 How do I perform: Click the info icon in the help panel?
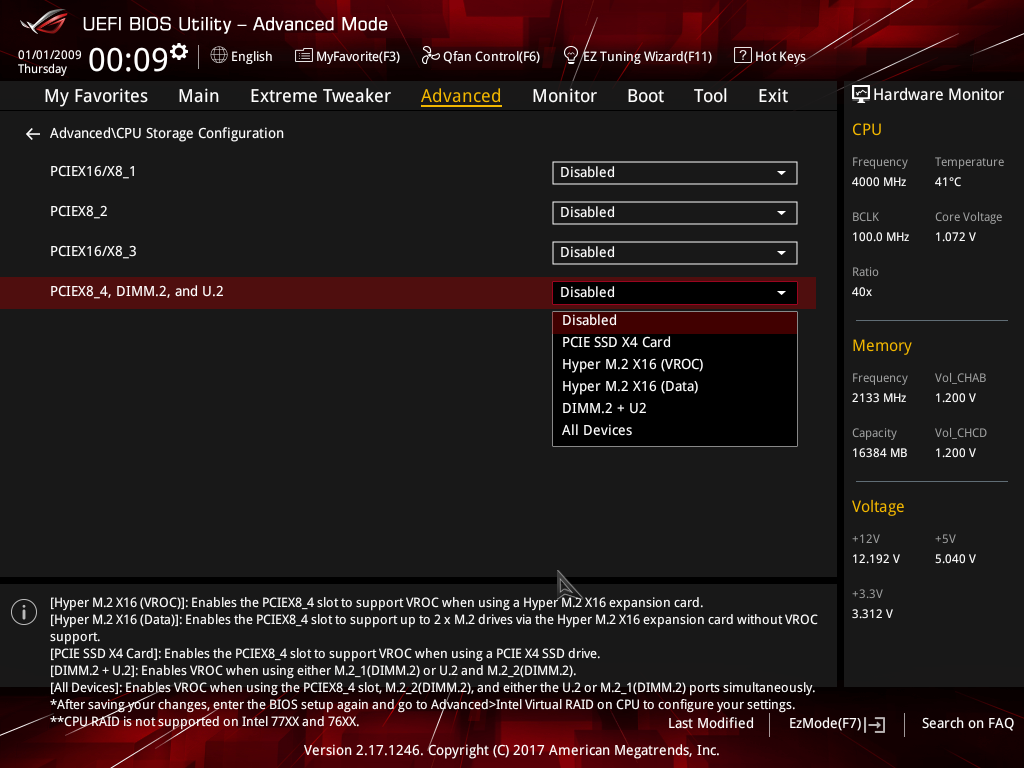pos(24,612)
